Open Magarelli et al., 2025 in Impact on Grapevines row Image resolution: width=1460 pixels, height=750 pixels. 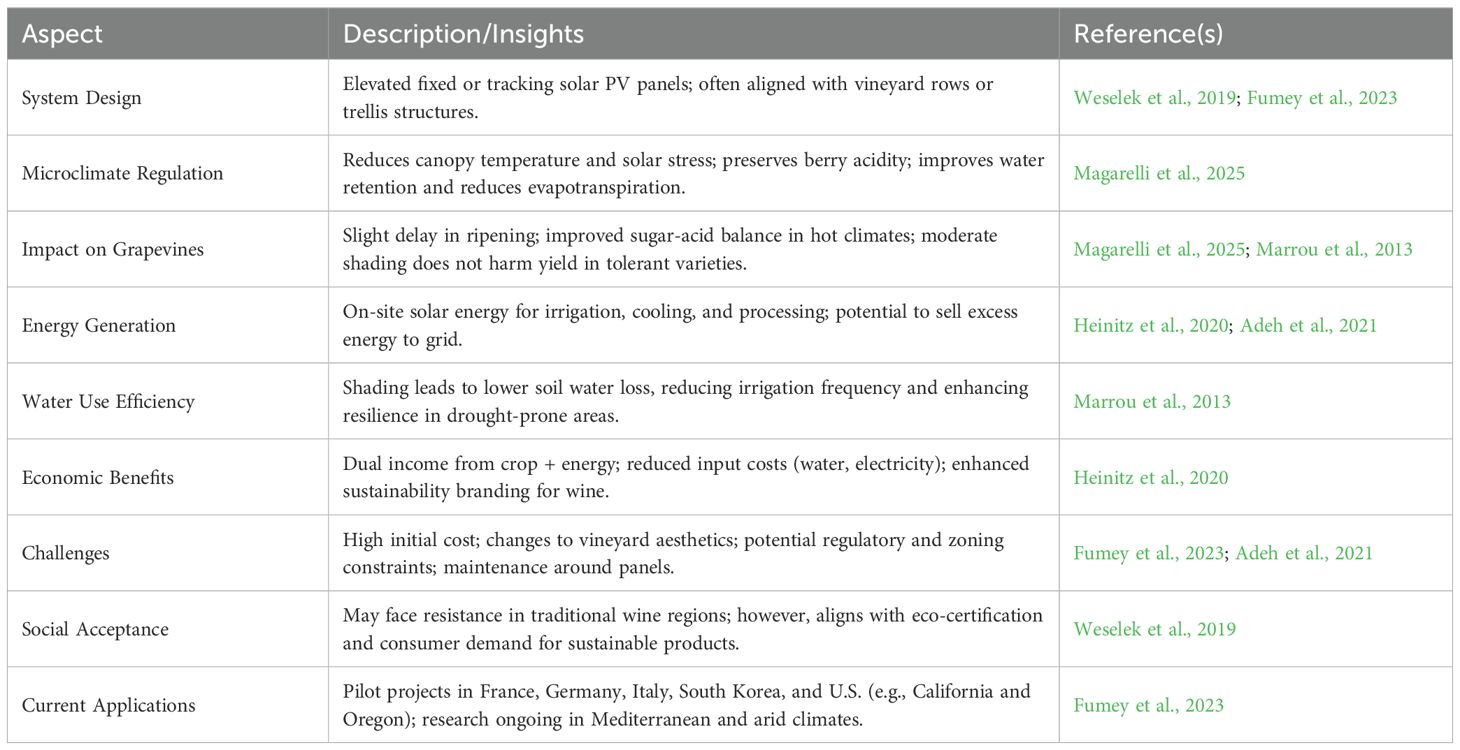click(x=1159, y=249)
